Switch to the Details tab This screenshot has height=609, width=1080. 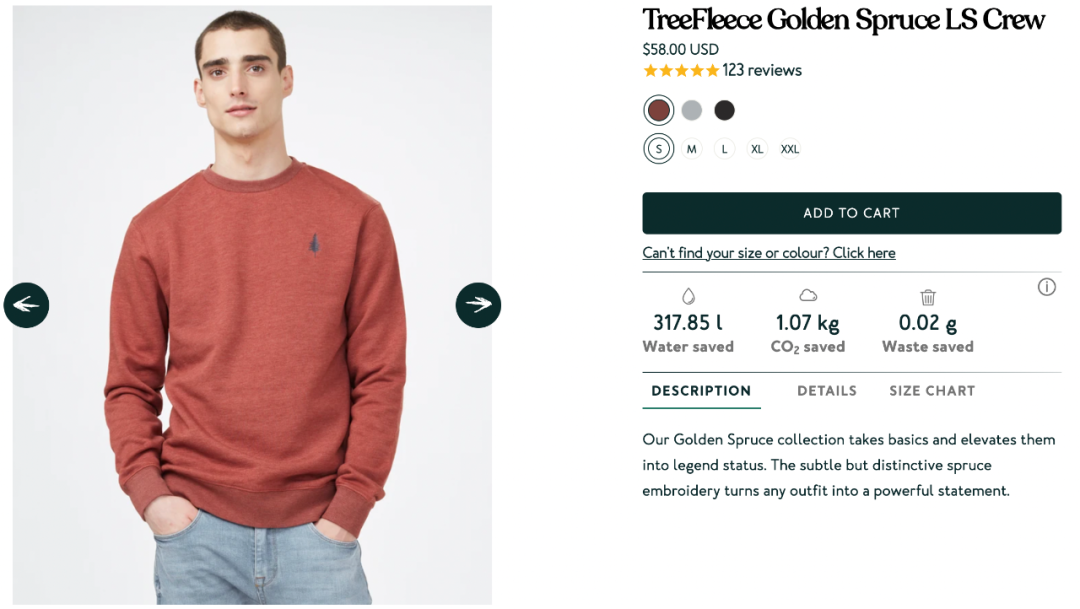tap(827, 391)
